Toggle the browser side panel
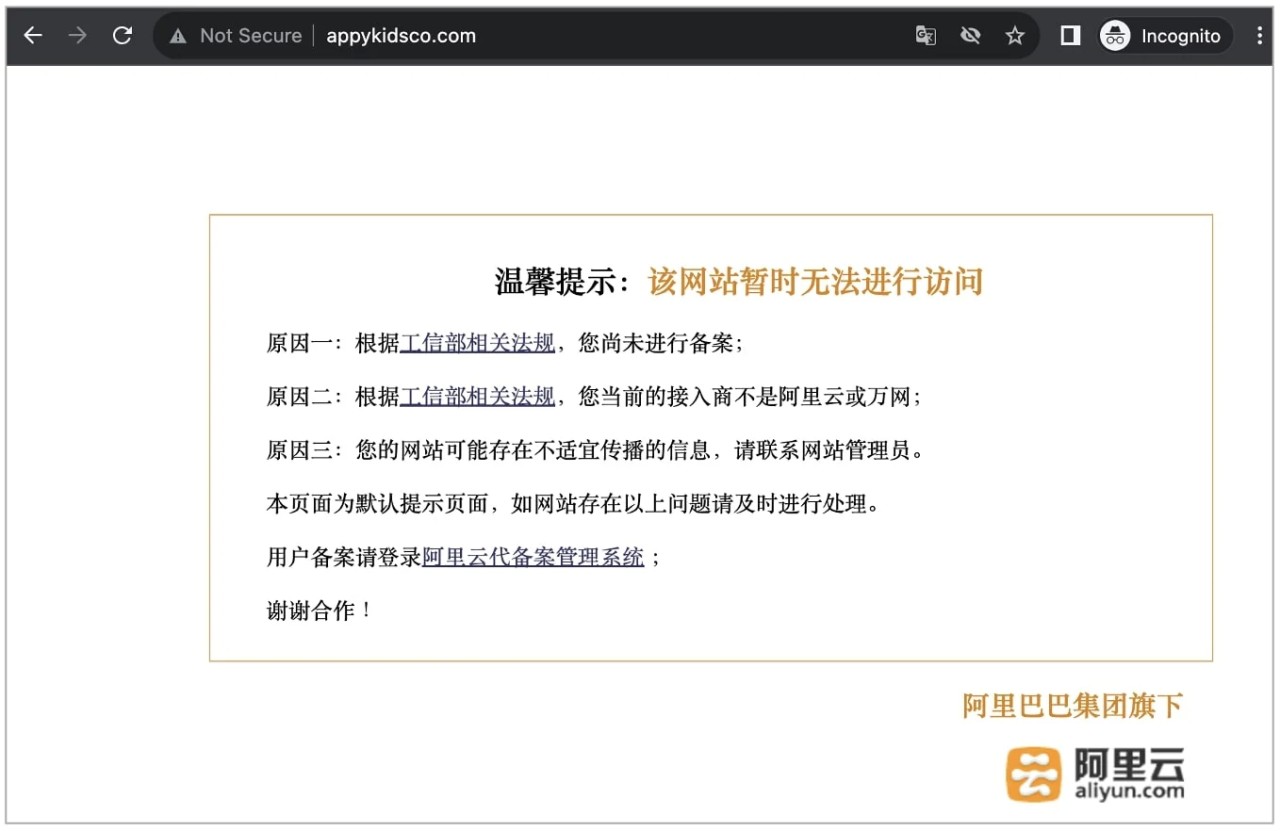 point(1070,36)
